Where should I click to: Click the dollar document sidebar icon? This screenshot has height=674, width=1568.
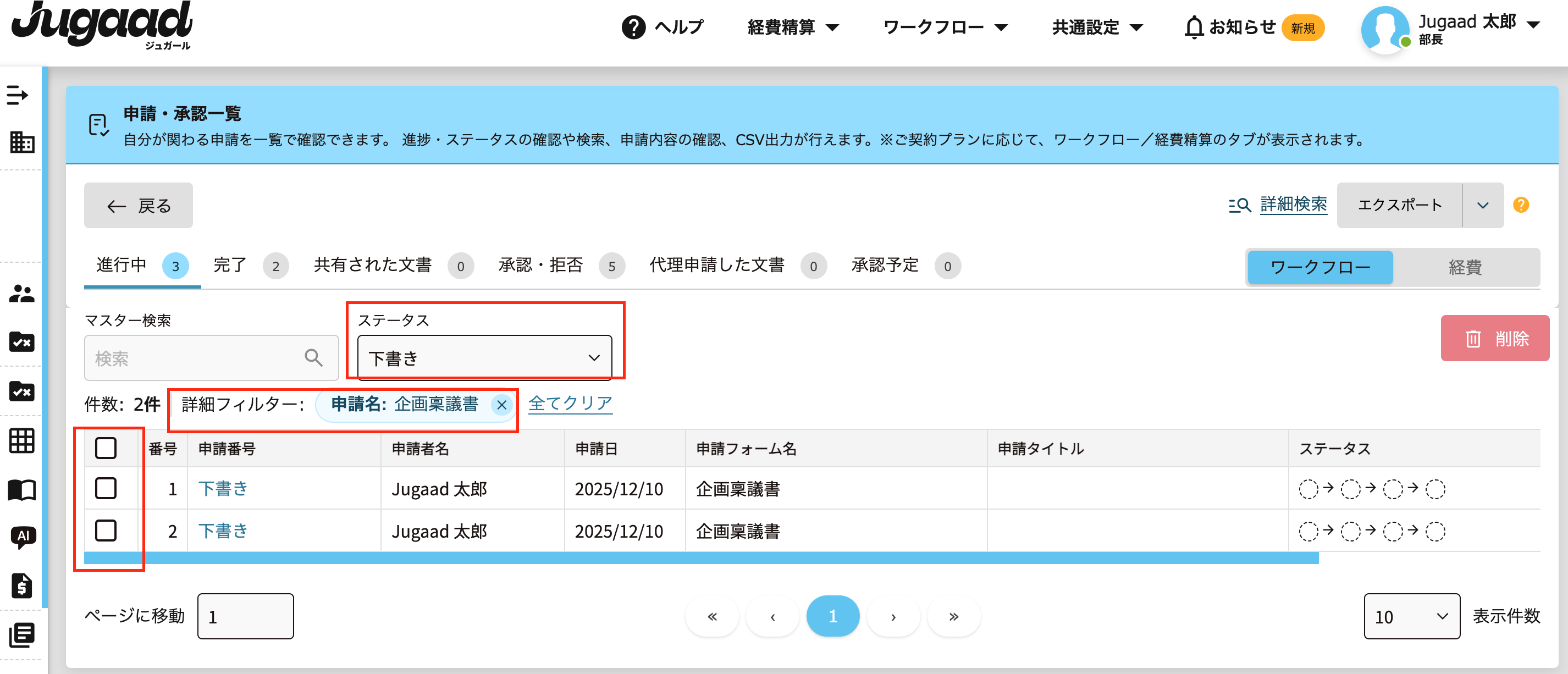point(22,585)
